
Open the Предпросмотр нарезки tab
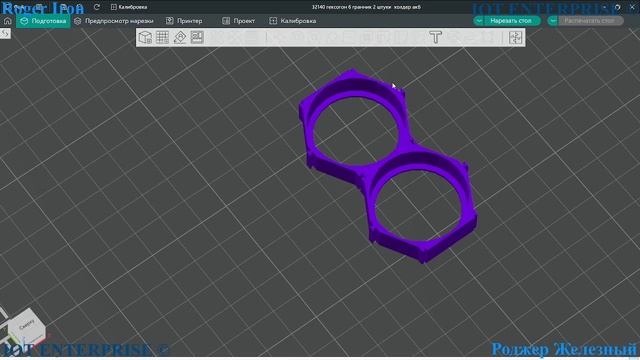114,21
